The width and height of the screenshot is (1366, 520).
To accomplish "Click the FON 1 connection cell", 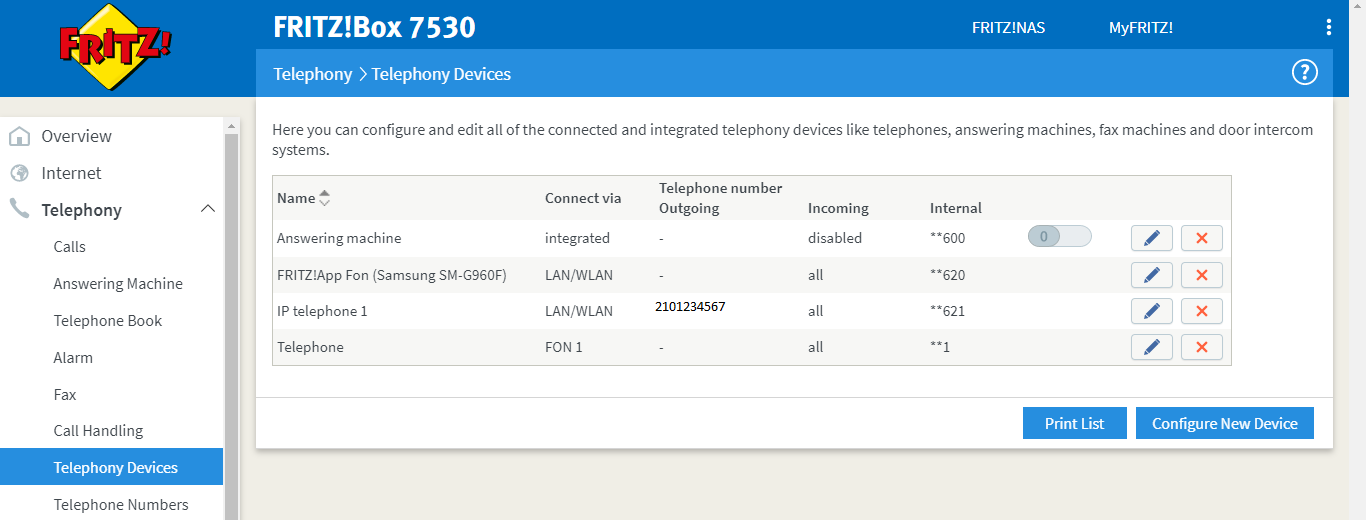I will (x=564, y=347).
